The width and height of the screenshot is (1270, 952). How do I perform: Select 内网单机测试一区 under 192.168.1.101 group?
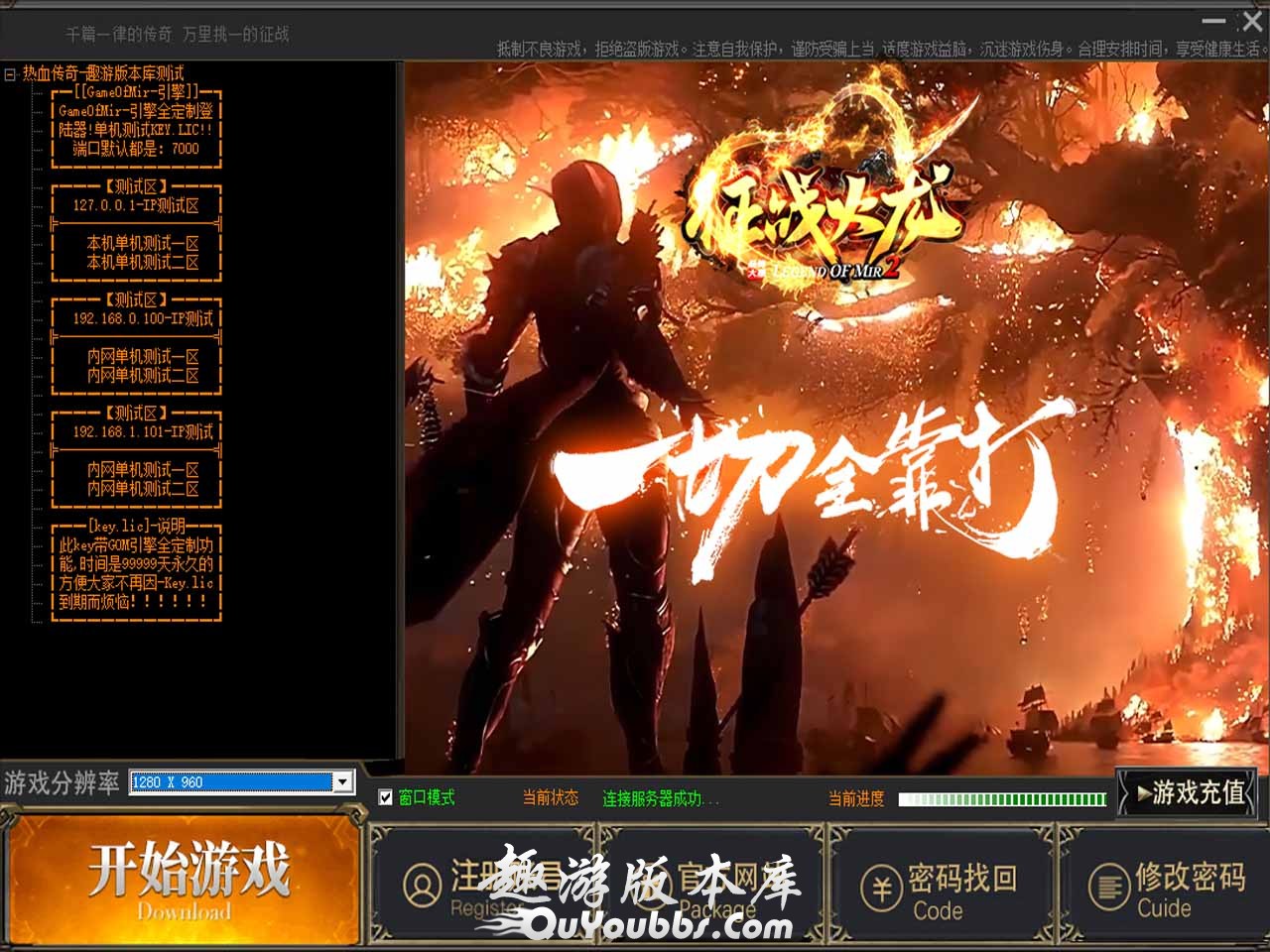[x=143, y=469]
